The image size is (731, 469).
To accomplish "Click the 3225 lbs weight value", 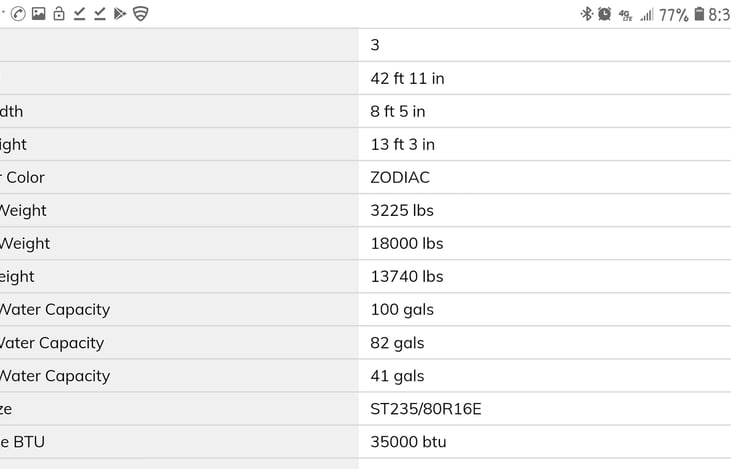I will (x=402, y=210).
